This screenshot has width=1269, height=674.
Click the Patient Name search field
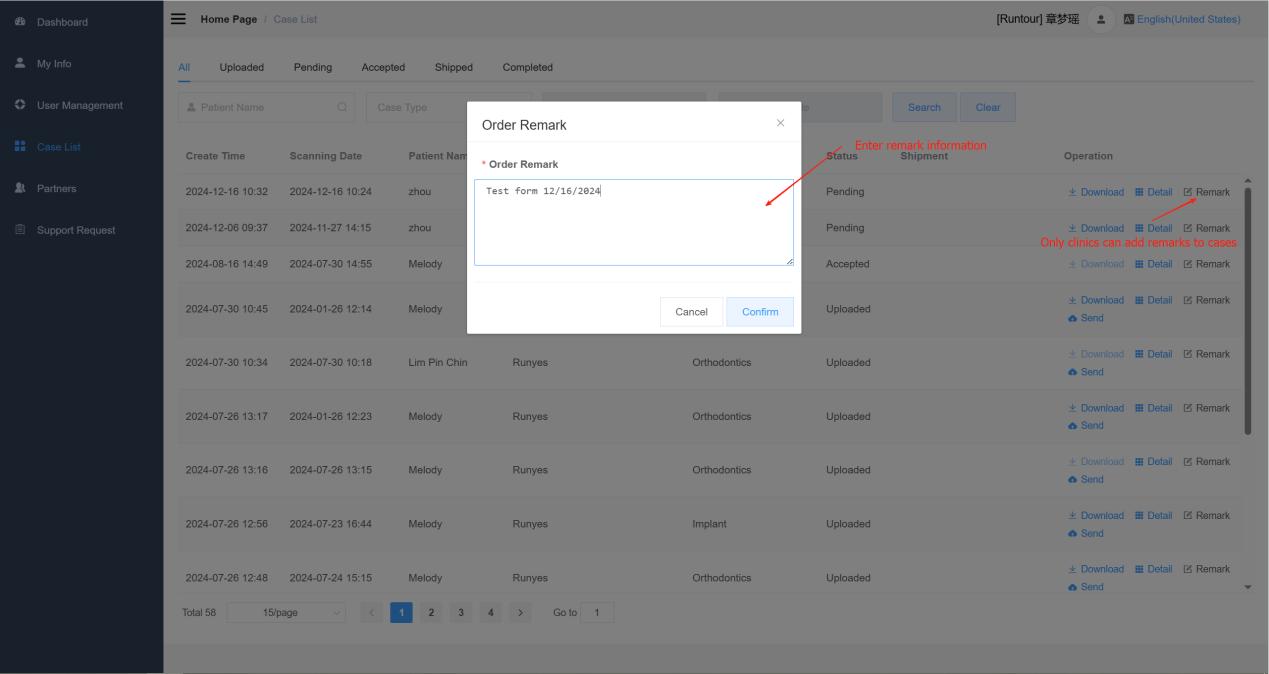267,107
